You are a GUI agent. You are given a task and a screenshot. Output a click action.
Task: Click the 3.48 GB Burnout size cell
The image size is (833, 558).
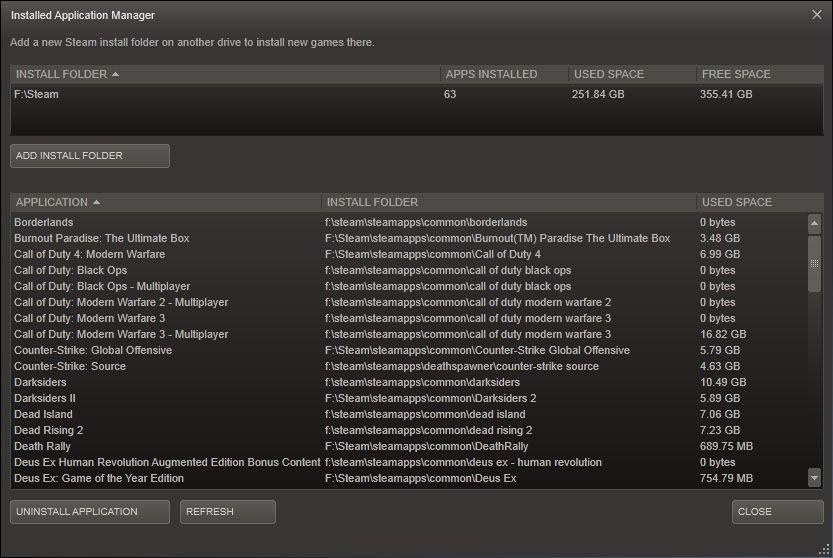[x=720, y=238]
